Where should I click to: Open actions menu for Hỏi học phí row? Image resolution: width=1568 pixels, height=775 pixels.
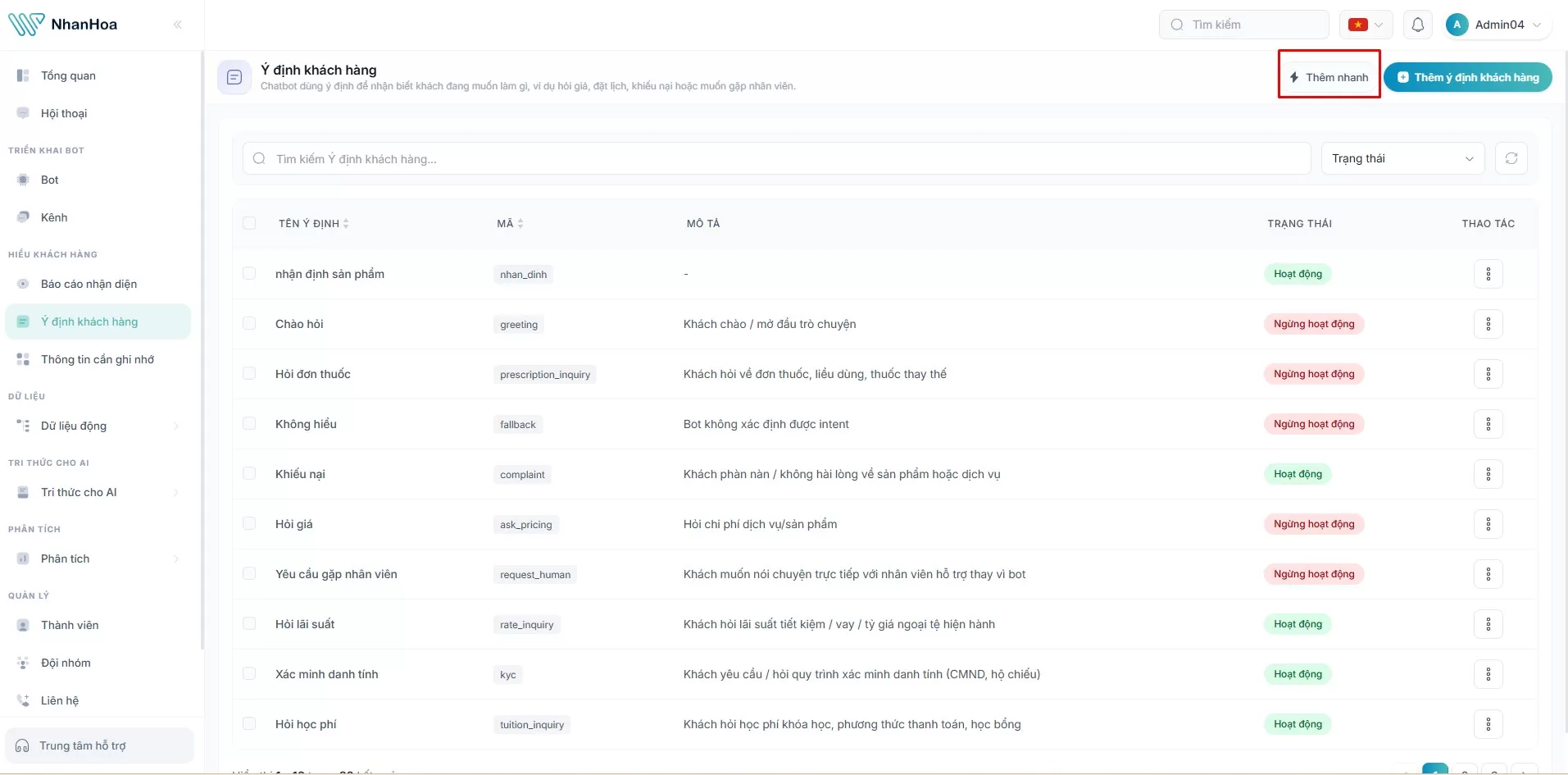point(1488,724)
